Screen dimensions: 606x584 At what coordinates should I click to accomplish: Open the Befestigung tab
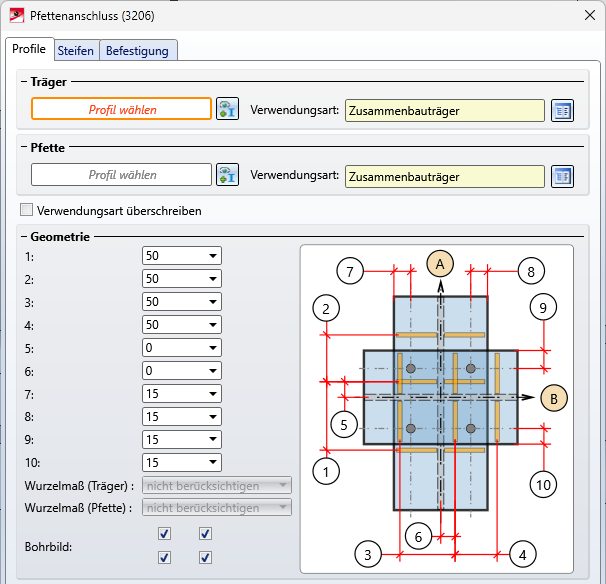(137, 51)
